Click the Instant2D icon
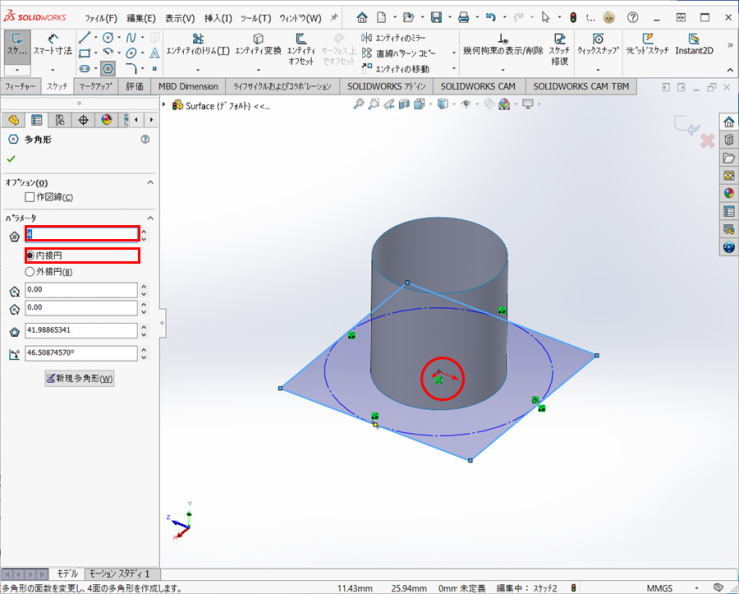Image resolution: width=739 pixels, height=594 pixels. point(694,43)
